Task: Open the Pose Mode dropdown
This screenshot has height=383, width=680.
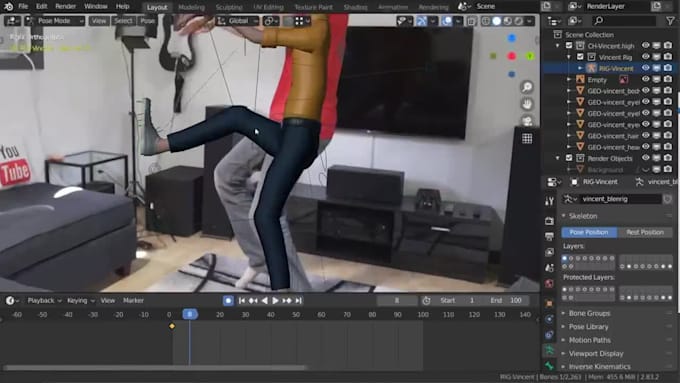Action: click(55, 21)
